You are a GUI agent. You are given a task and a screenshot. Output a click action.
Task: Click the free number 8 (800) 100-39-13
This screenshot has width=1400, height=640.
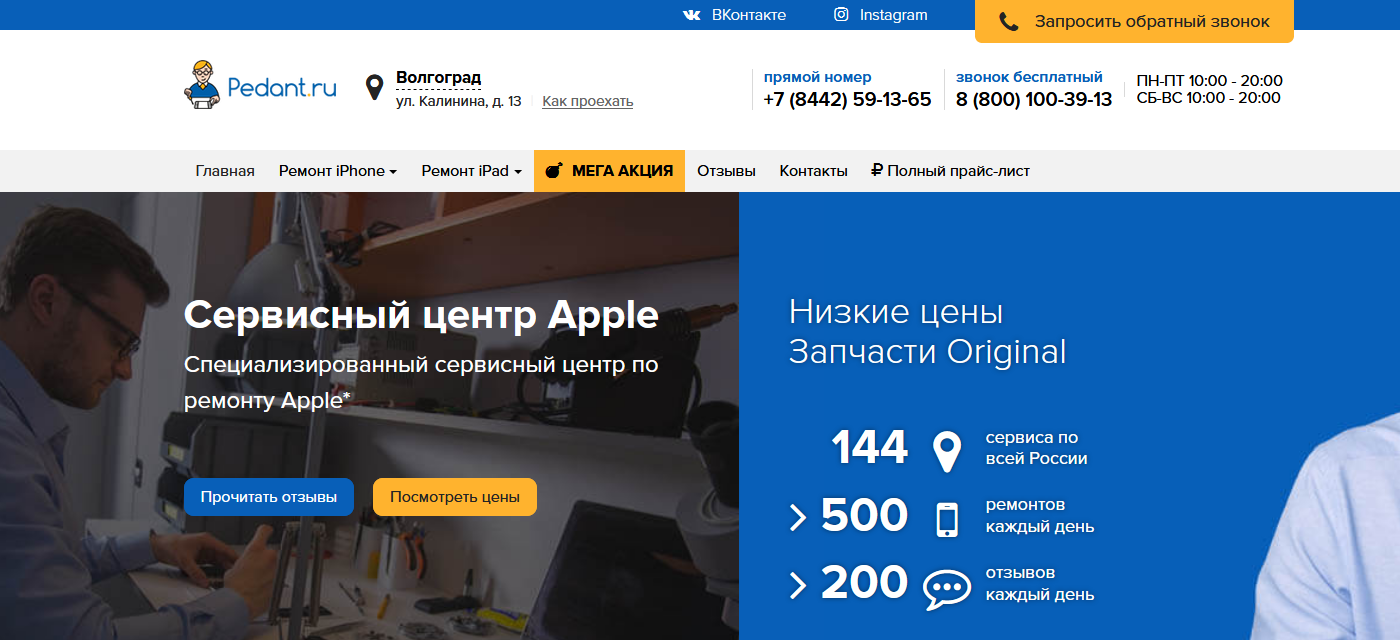tap(1034, 99)
